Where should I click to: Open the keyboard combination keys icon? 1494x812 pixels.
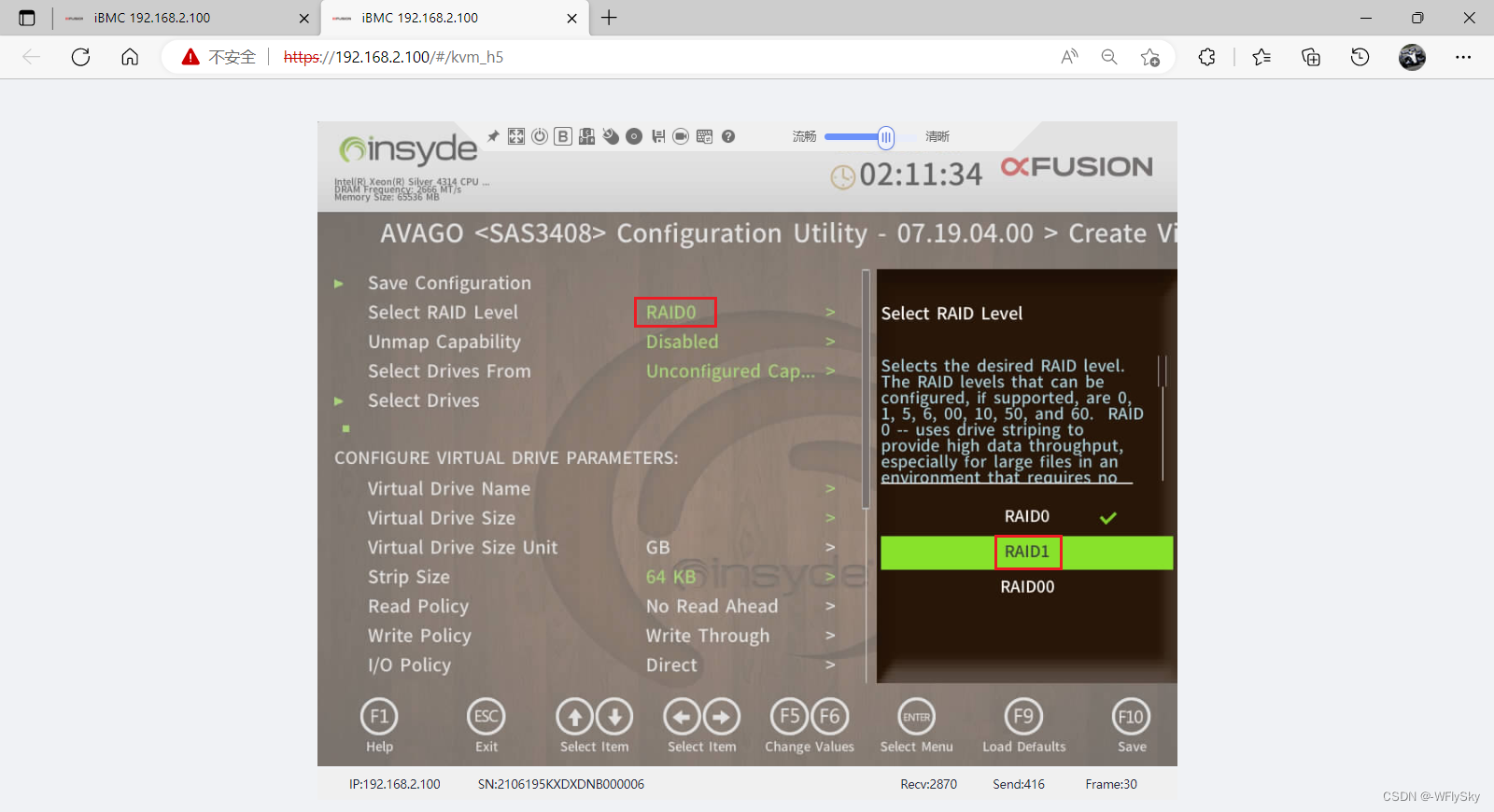point(586,136)
